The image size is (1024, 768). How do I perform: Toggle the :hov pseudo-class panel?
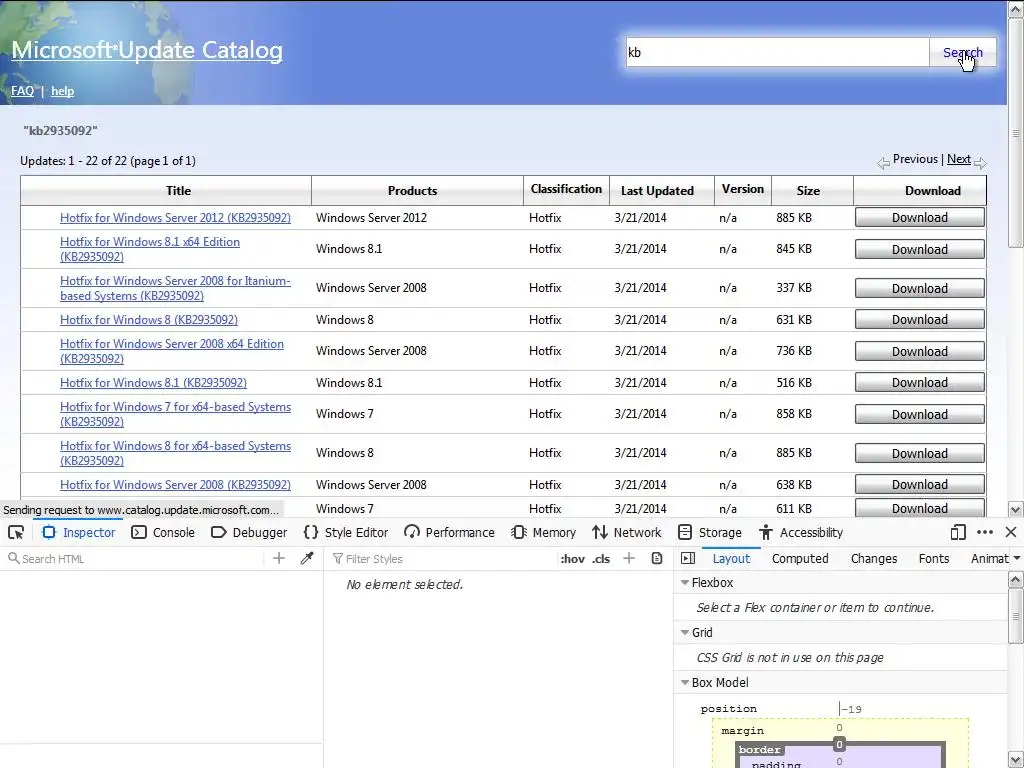[x=573, y=559]
